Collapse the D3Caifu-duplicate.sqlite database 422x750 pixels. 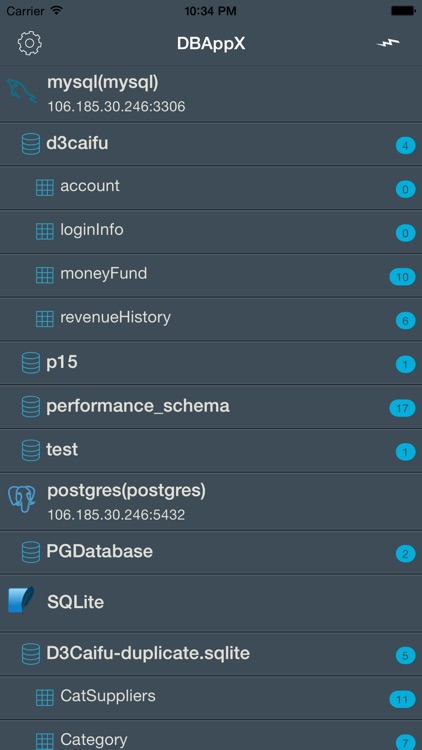pyautogui.click(x=211, y=654)
